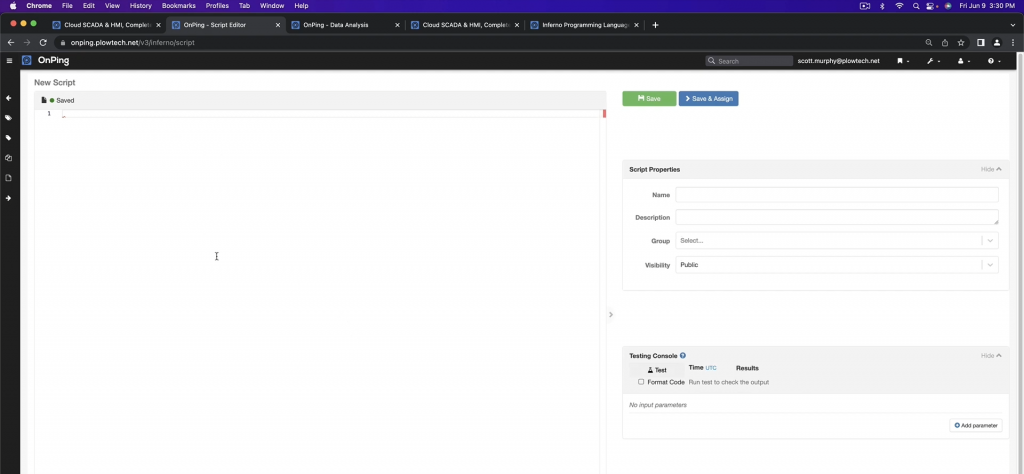The image size is (1024, 474).
Task: Open the wrench tools menu
Action: 933,61
